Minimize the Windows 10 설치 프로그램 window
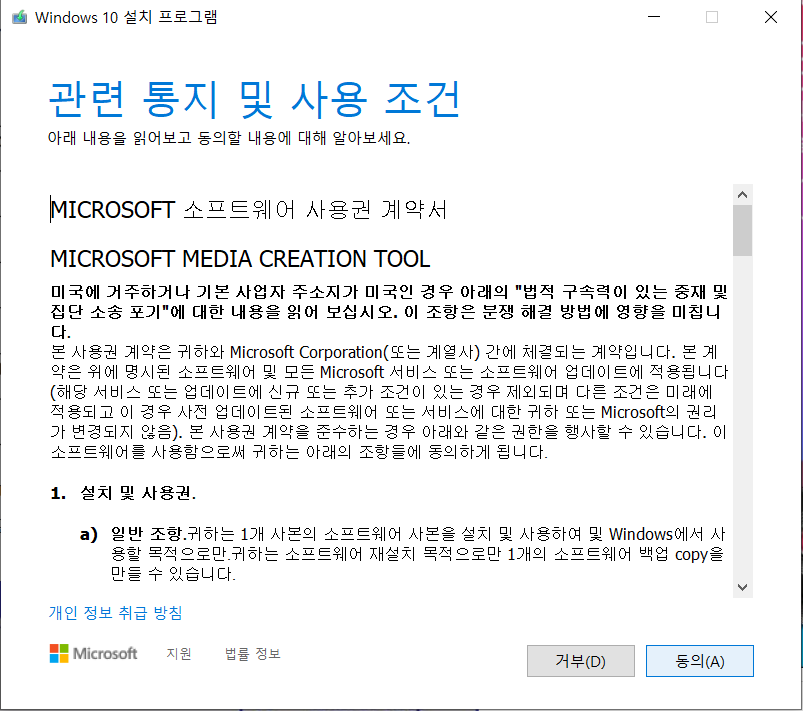Image resolution: width=803 pixels, height=711 pixels. pyautogui.click(x=654, y=17)
